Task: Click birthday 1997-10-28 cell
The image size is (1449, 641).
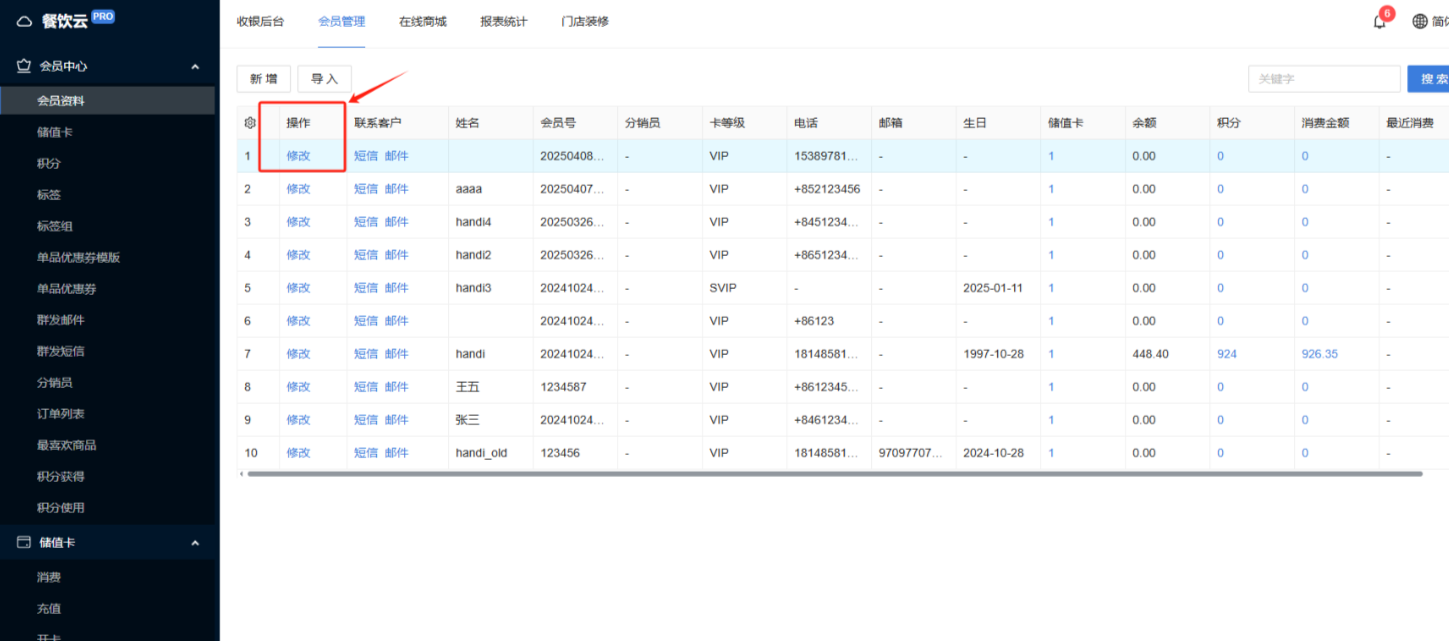Action: point(993,354)
